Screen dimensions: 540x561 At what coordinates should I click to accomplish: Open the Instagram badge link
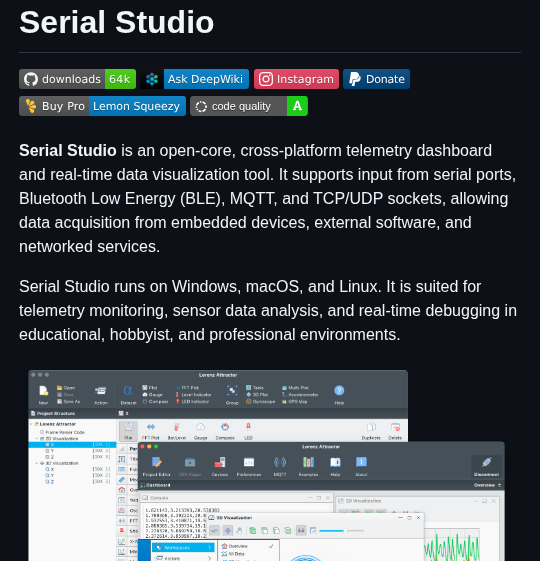click(x=296, y=79)
